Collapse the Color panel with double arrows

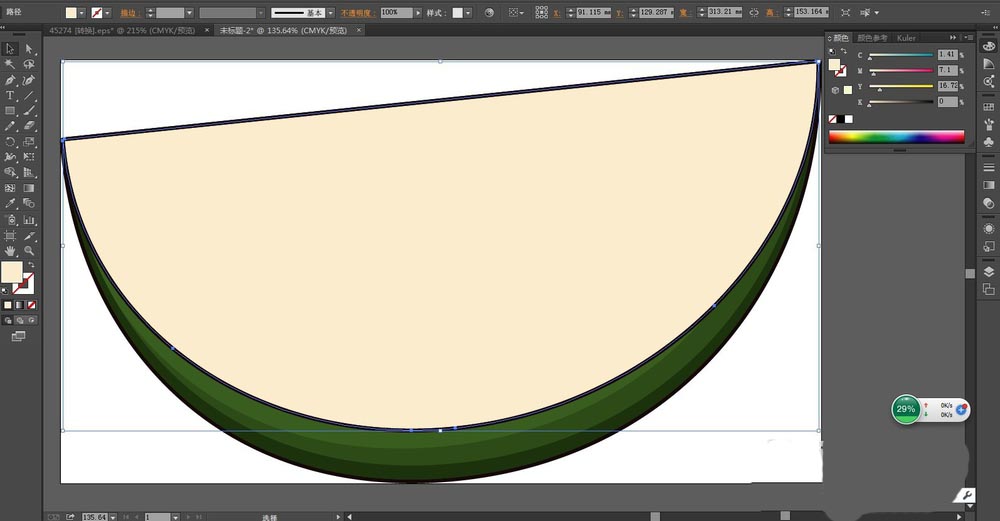[x=953, y=38]
